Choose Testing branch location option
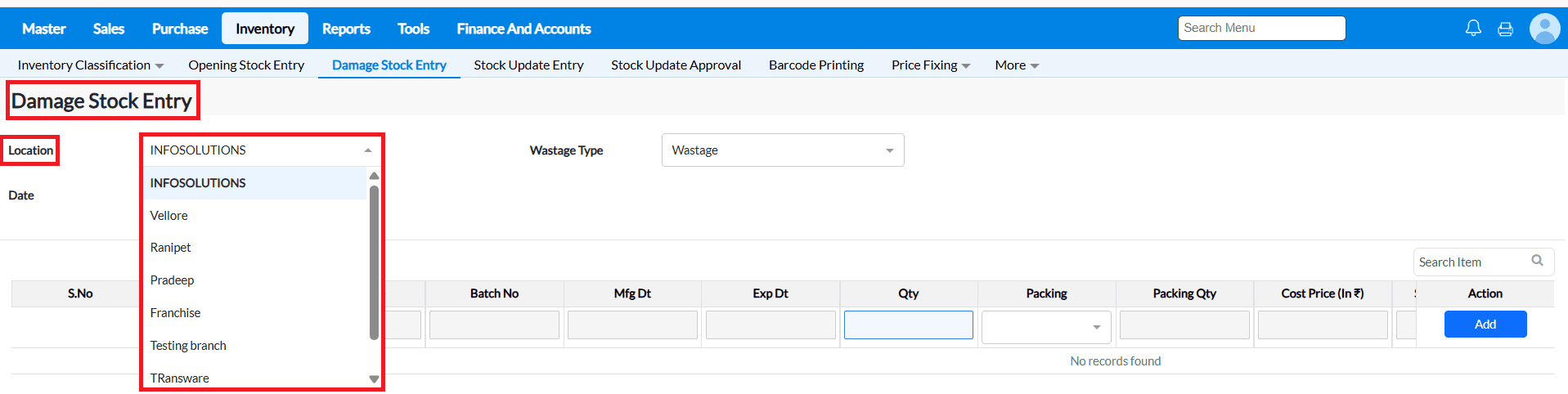 point(188,346)
